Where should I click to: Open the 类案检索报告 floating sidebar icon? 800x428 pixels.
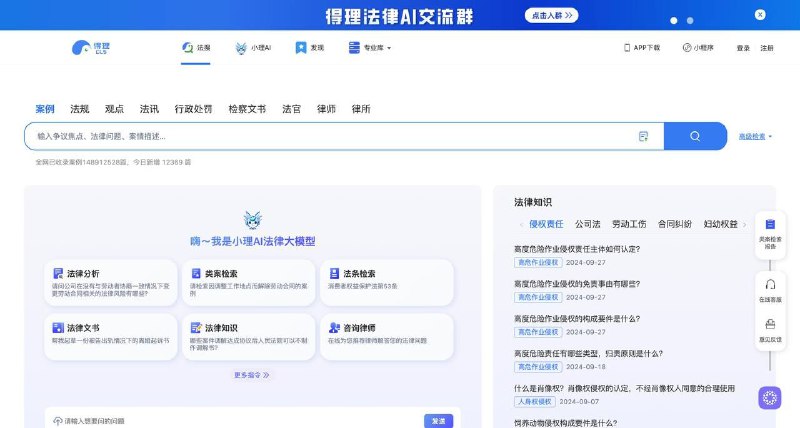pos(770,236)
